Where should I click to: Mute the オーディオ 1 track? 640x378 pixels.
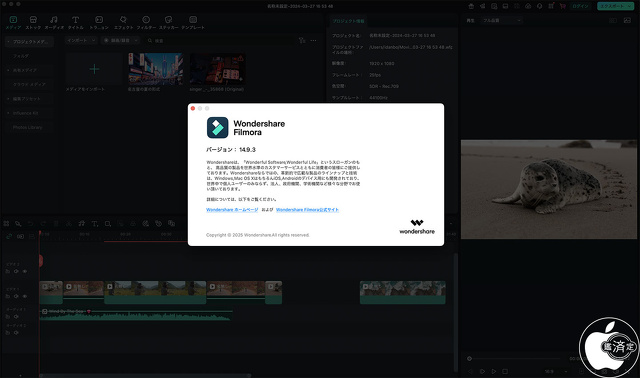[16, 317]
